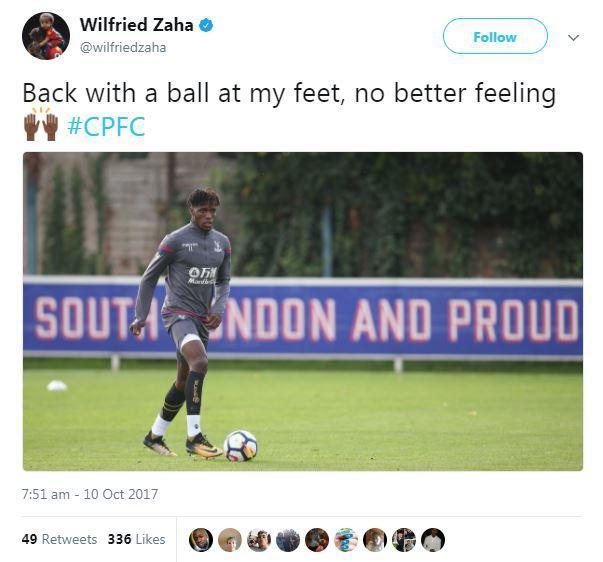Expand the tweet options chevron menu
The height and width of the screenshot is (562, 603).
[x=573, y=38]
